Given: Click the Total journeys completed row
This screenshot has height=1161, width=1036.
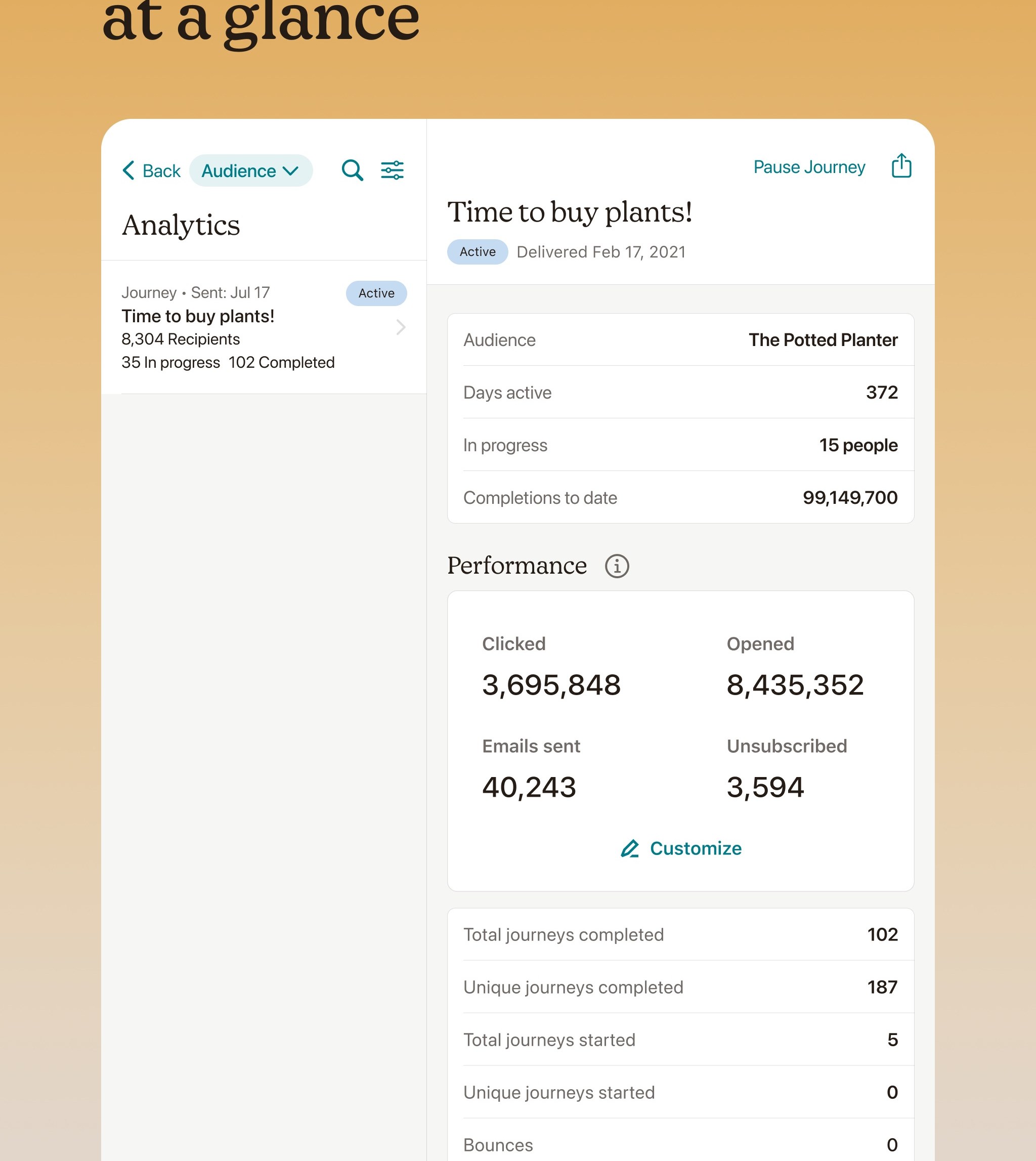Looking at the screenshot, I should (x=680, y=934).
